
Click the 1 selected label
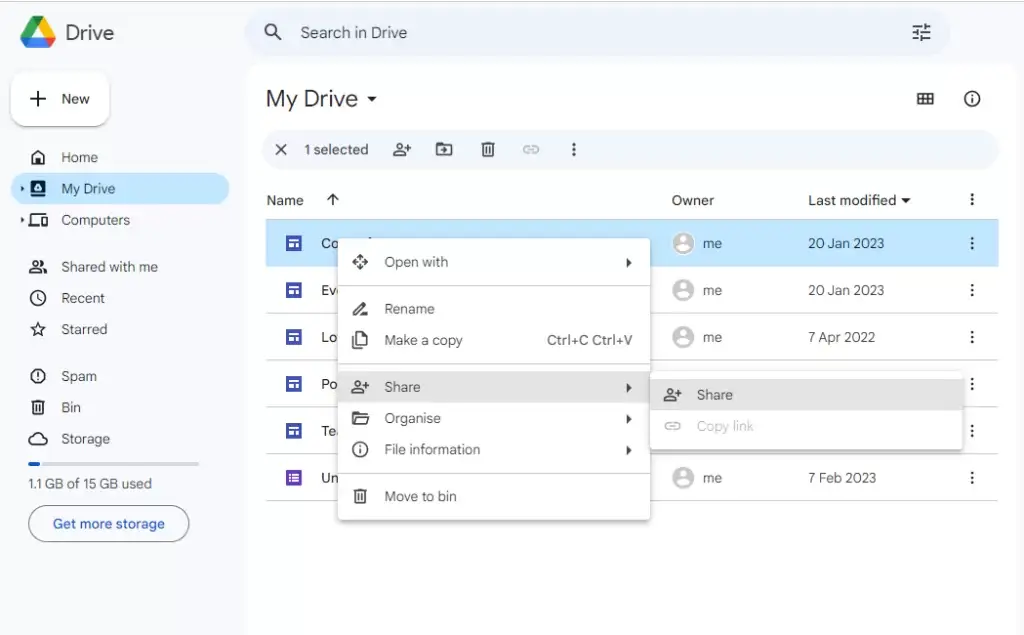336,150
